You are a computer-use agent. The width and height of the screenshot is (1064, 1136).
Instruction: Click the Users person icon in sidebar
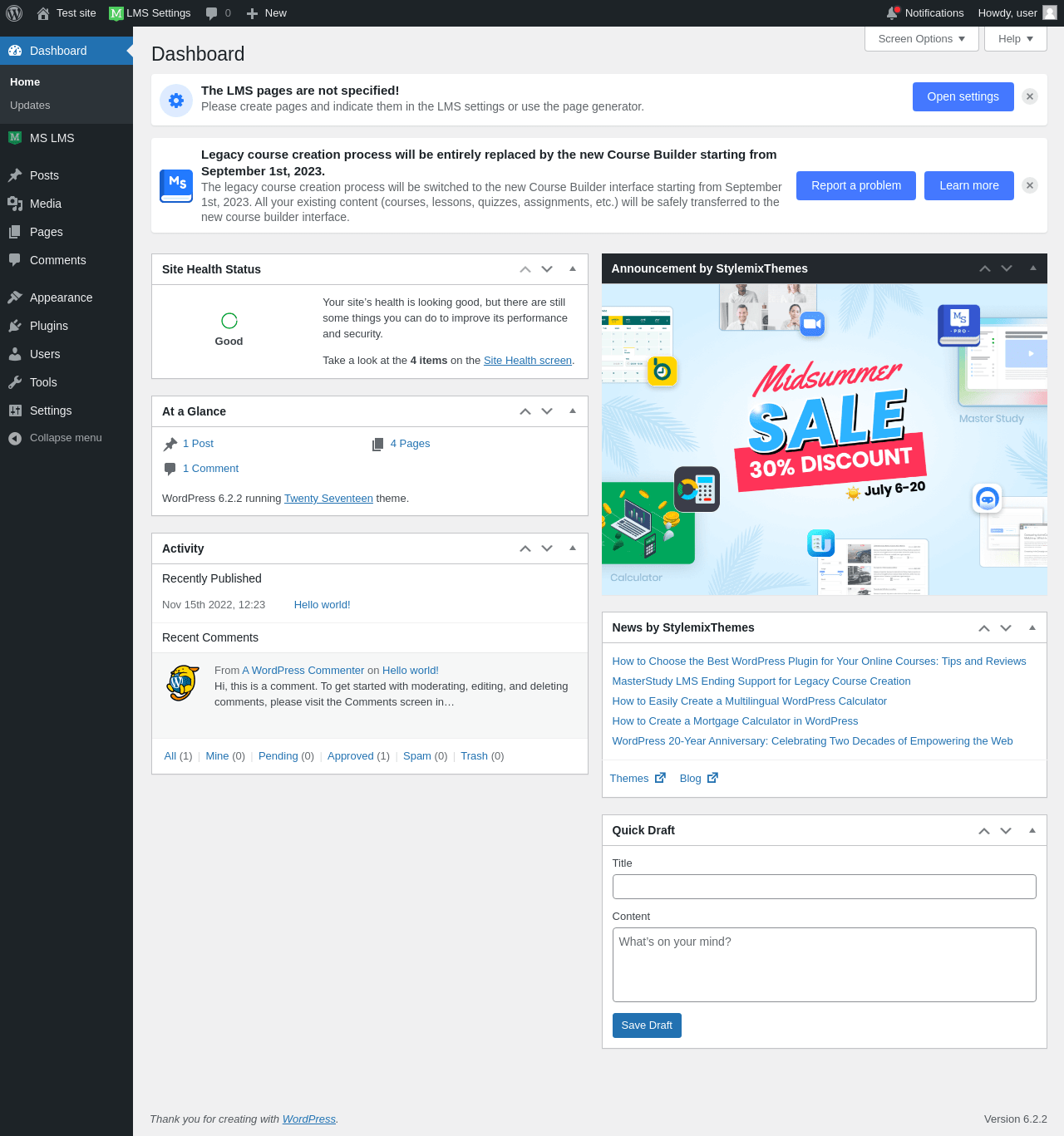15,354
